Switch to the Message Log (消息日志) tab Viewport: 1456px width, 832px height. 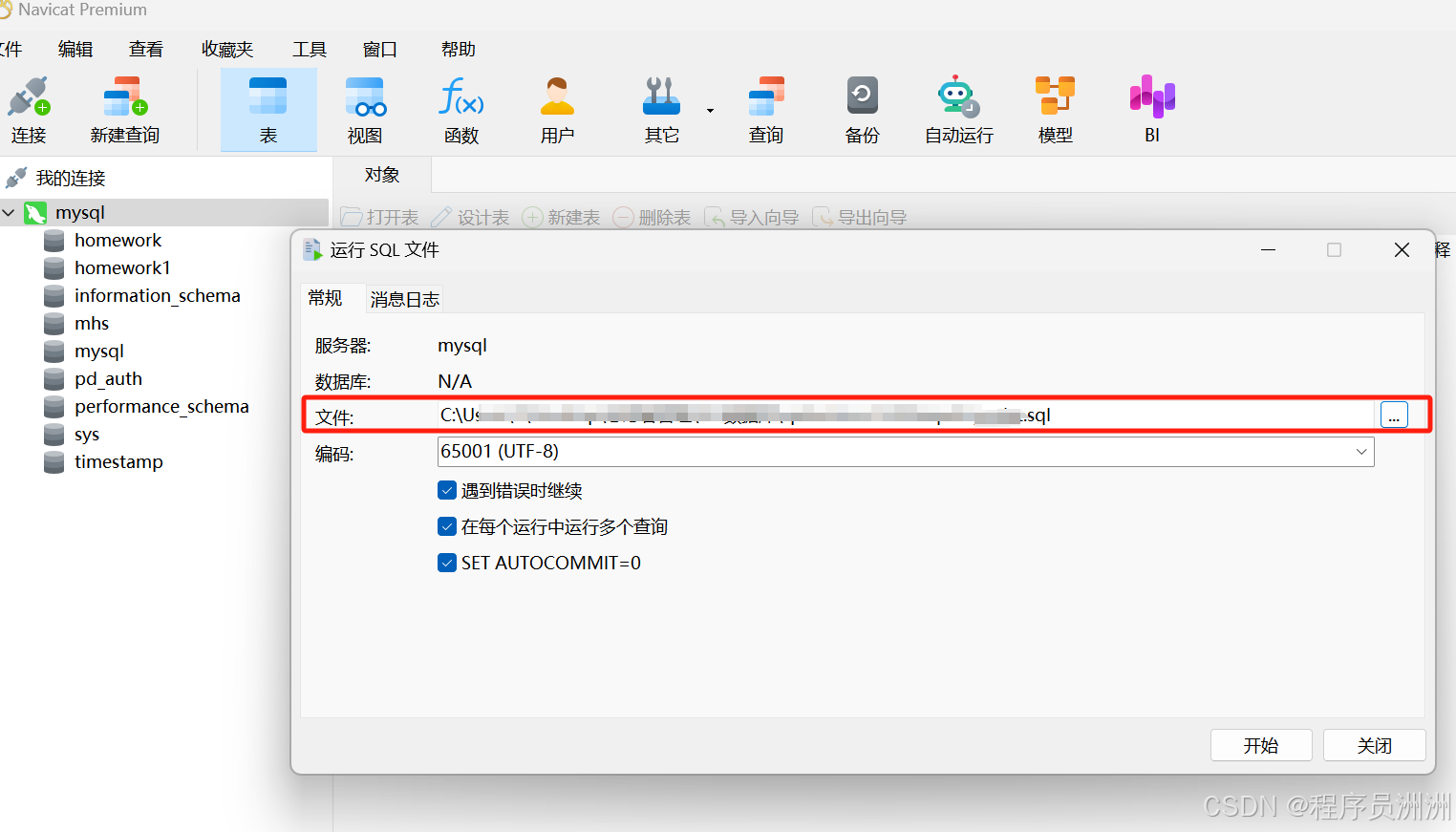tap(405, 300)
